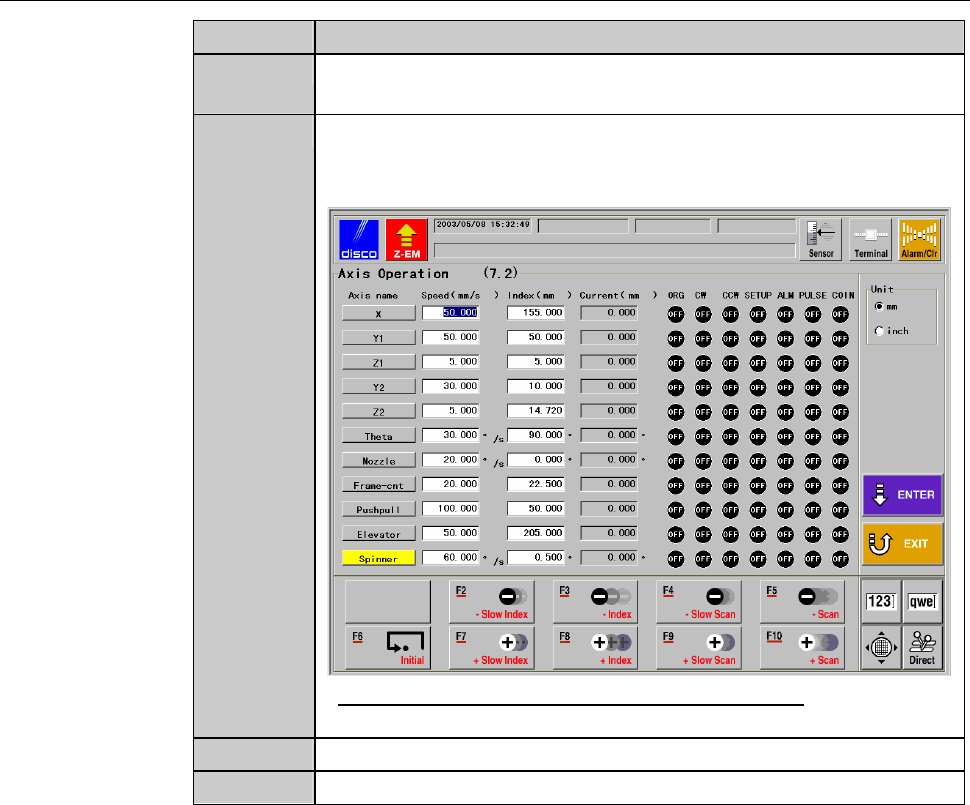Click the X row ORG indicator

(676, 314)
